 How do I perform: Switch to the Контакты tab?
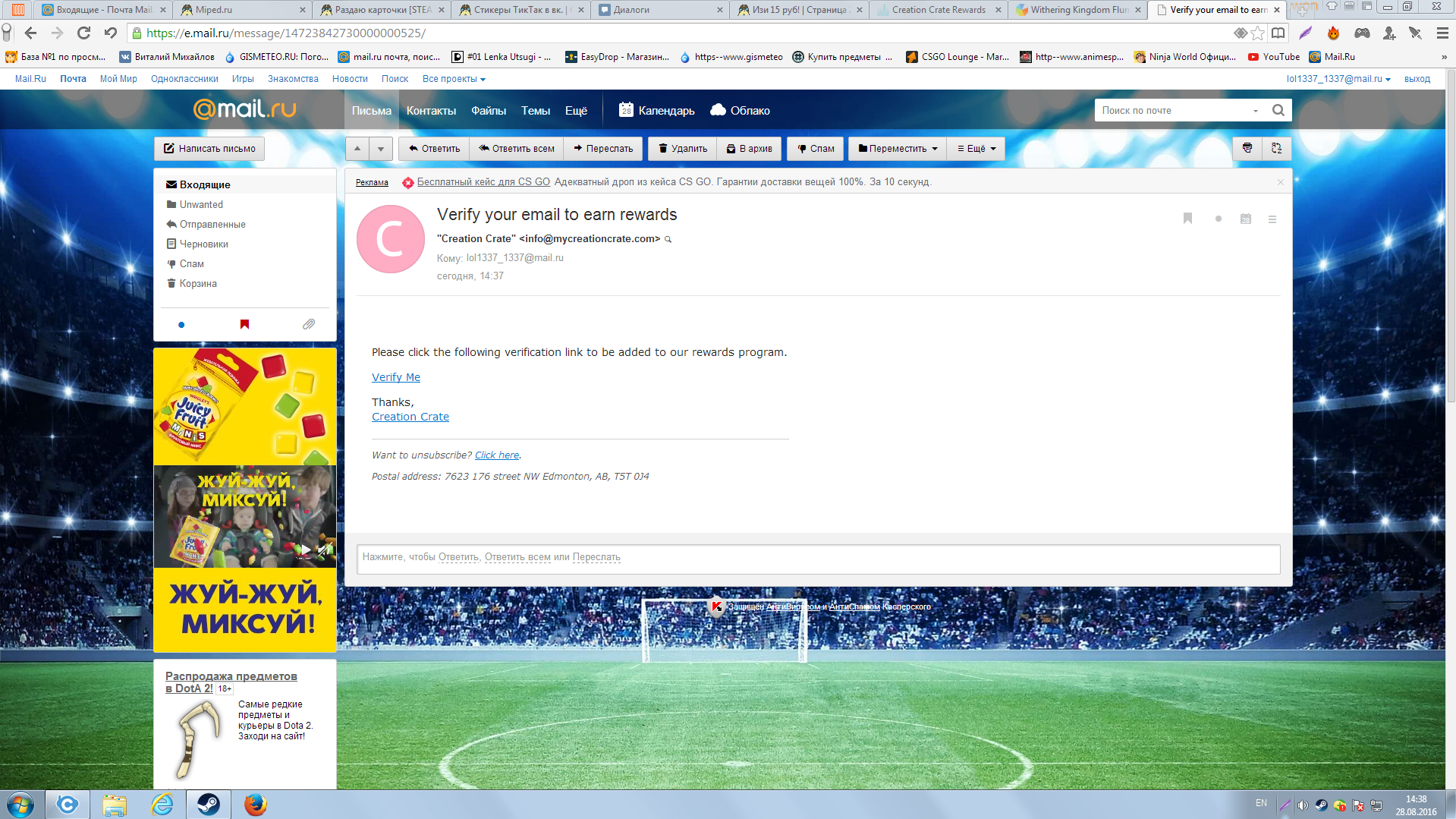pyautogui.click(x=431, y=111)
